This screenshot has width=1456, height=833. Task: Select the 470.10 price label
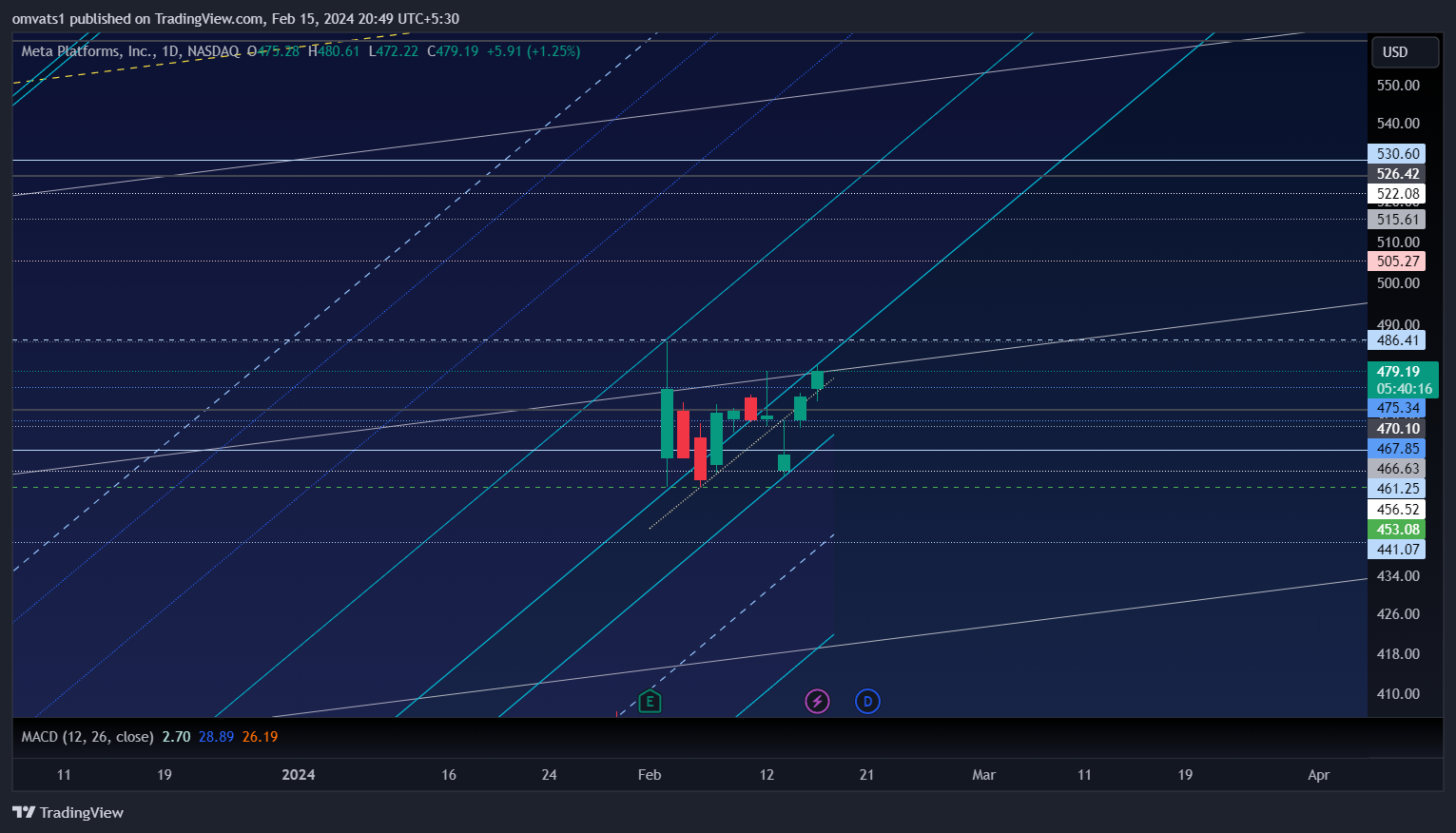tap(1397, 429)
